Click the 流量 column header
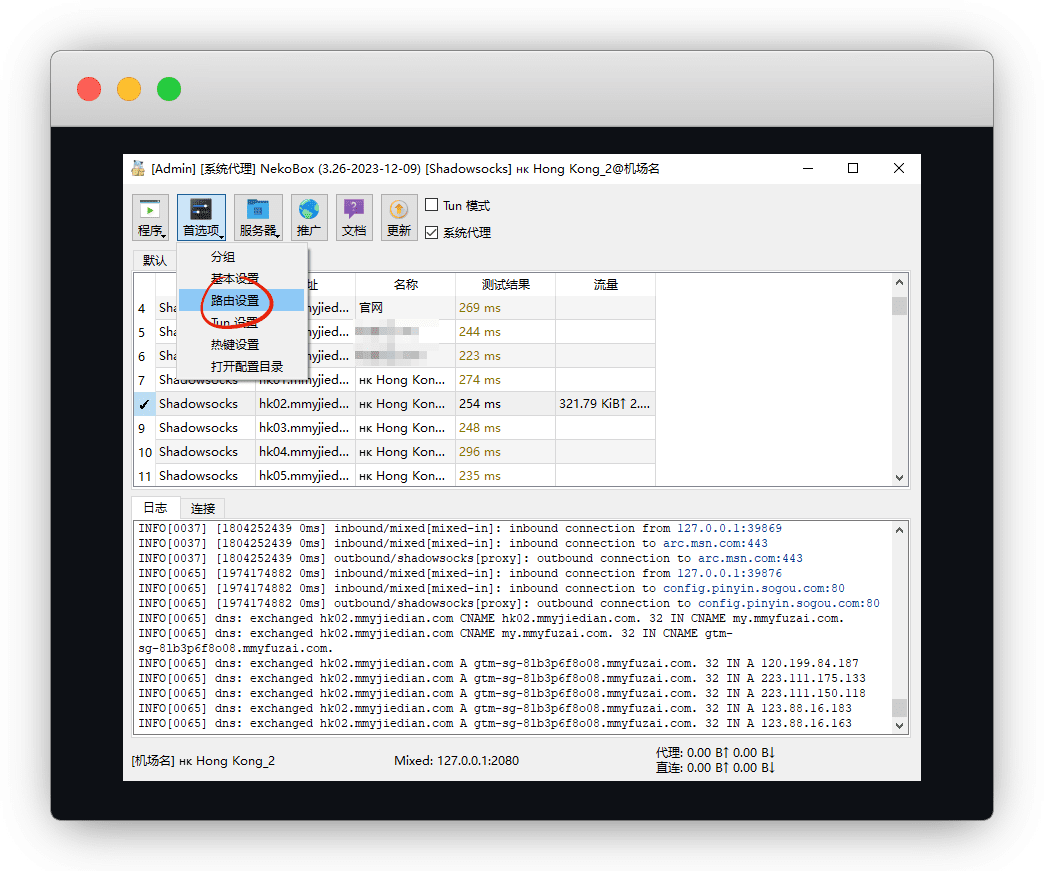This screenshot has height=871, width=1044. click(x=605, y=285)
